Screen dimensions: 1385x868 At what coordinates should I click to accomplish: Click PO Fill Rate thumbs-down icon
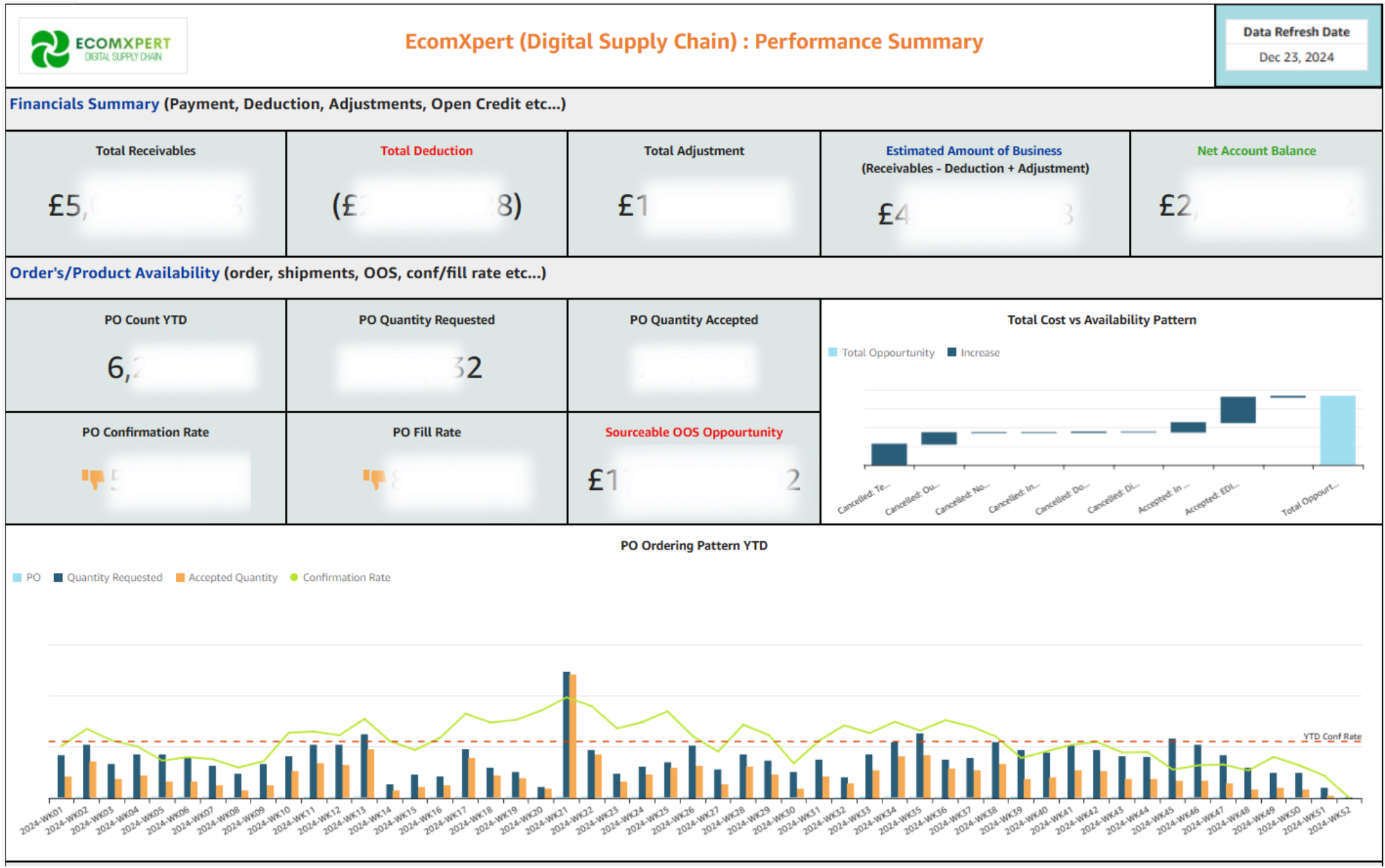pos(374,478)
